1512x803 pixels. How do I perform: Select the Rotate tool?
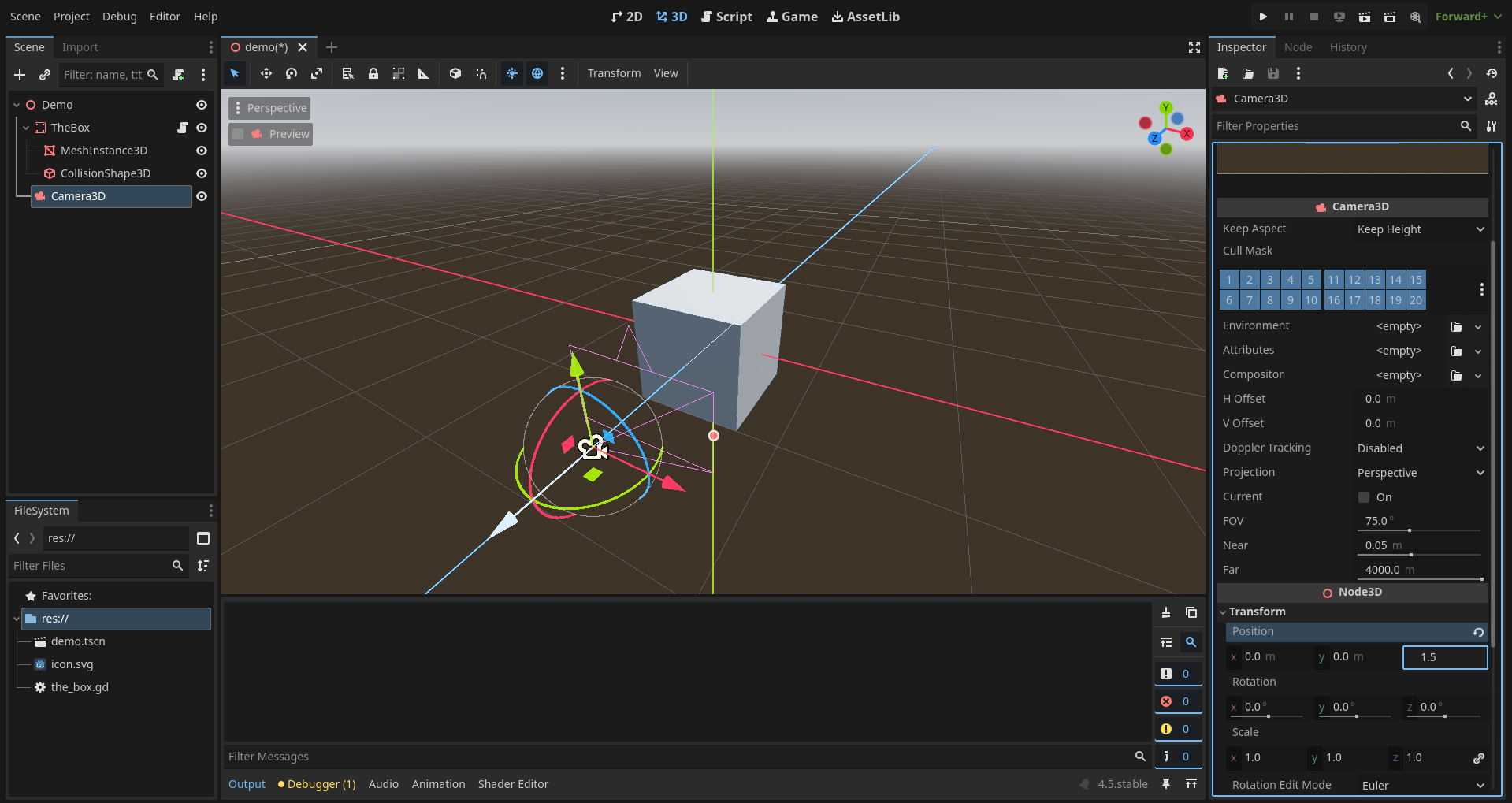(291, 73)
